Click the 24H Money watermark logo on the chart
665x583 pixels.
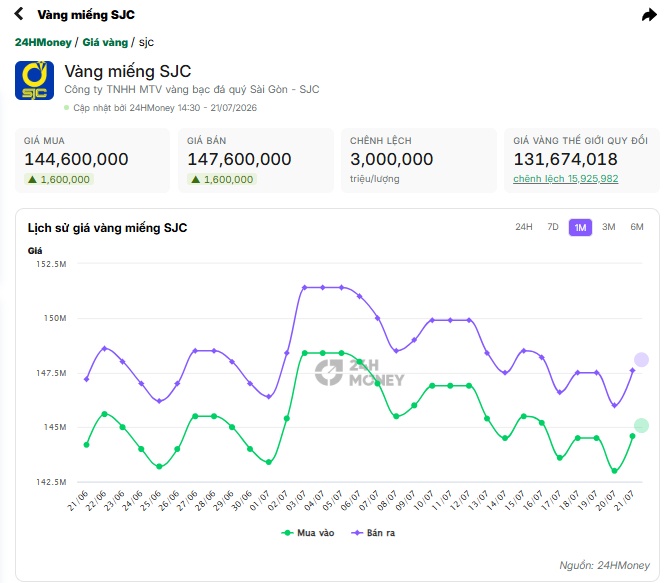pos(360,373)
